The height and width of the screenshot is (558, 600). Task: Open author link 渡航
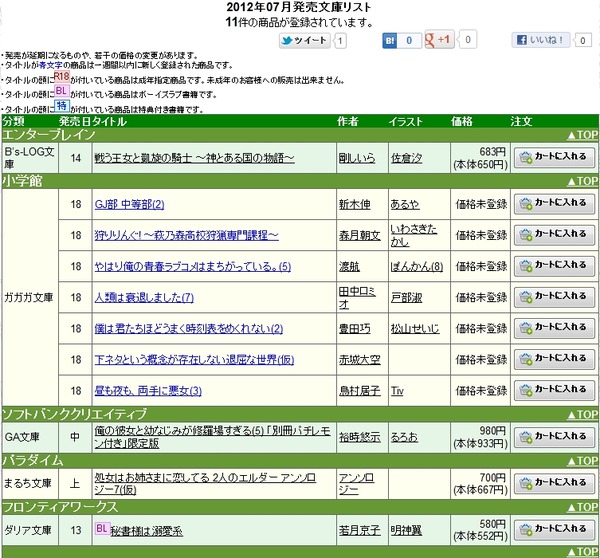(349, 266)
